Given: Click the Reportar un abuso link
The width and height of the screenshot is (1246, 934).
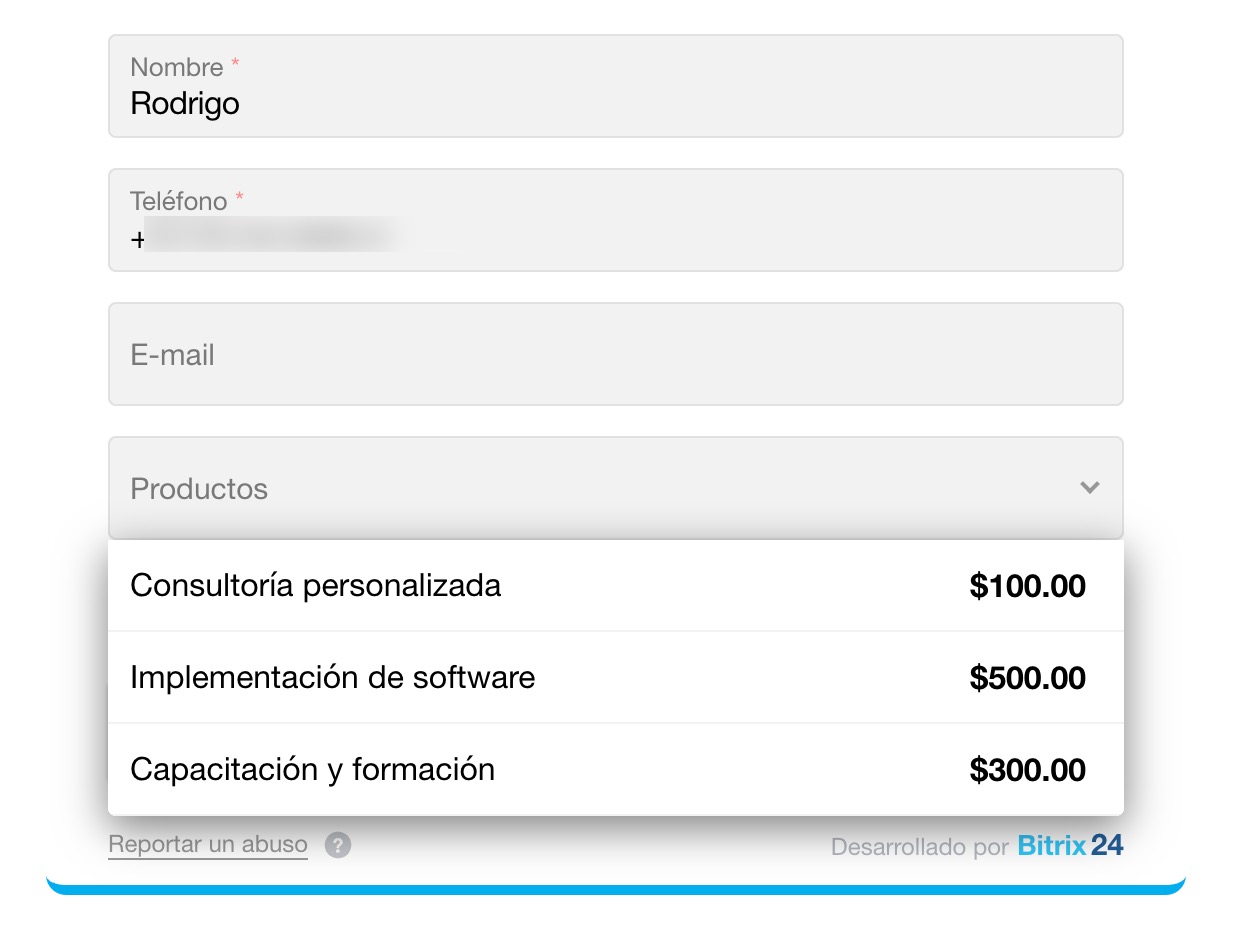Looking at the screenshot, I should pos(208,844).
